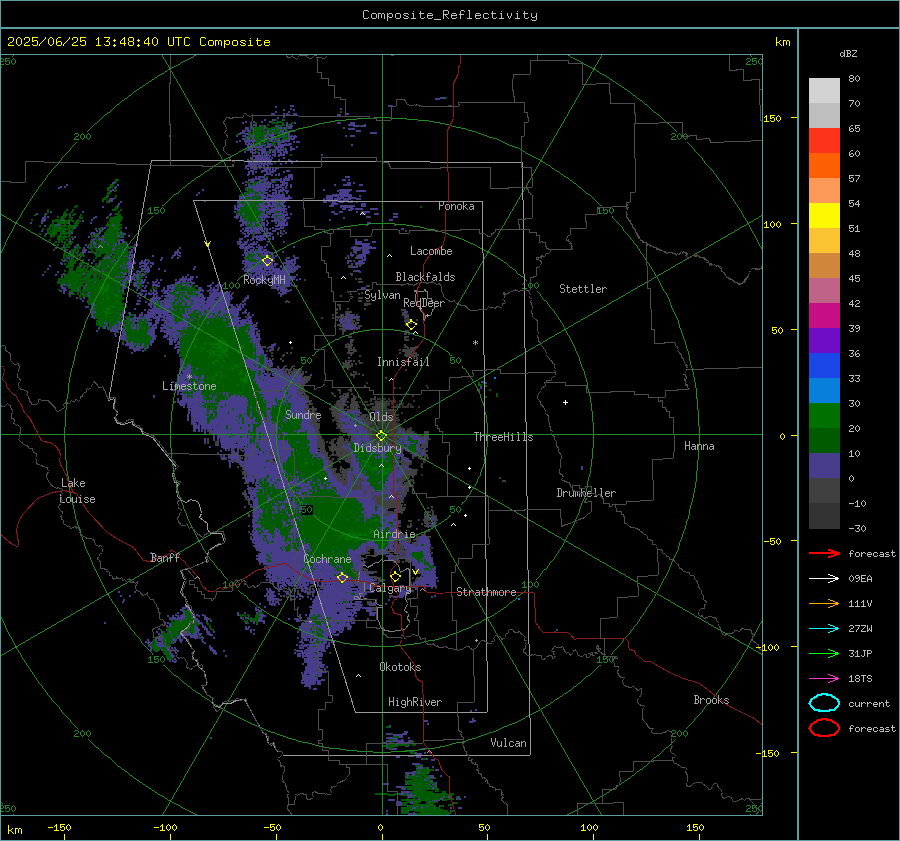Screen dimensions: 900x841
Task: Click the RedDeer city label
Action: (x=424, y=303)
